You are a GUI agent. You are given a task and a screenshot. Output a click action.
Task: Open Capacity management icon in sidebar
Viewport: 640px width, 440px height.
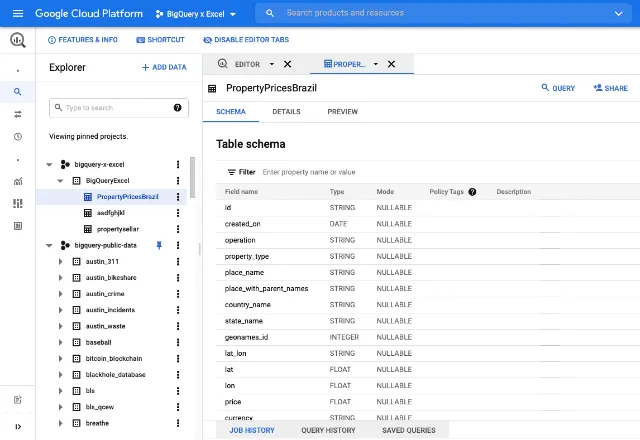(x=18, y=203)
